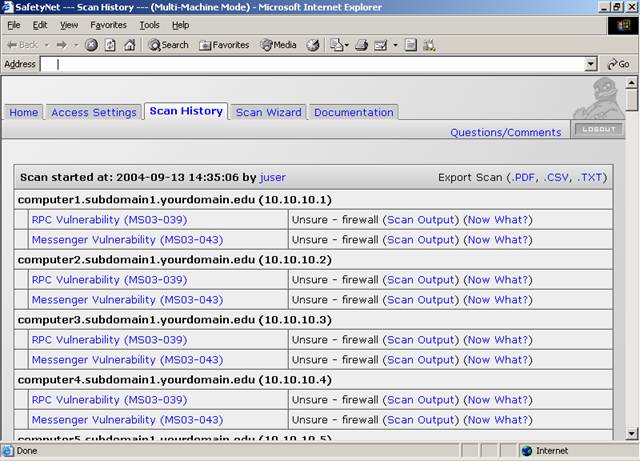Click the Stop loading icon
640x461 pixels.
tap(91, 45)
